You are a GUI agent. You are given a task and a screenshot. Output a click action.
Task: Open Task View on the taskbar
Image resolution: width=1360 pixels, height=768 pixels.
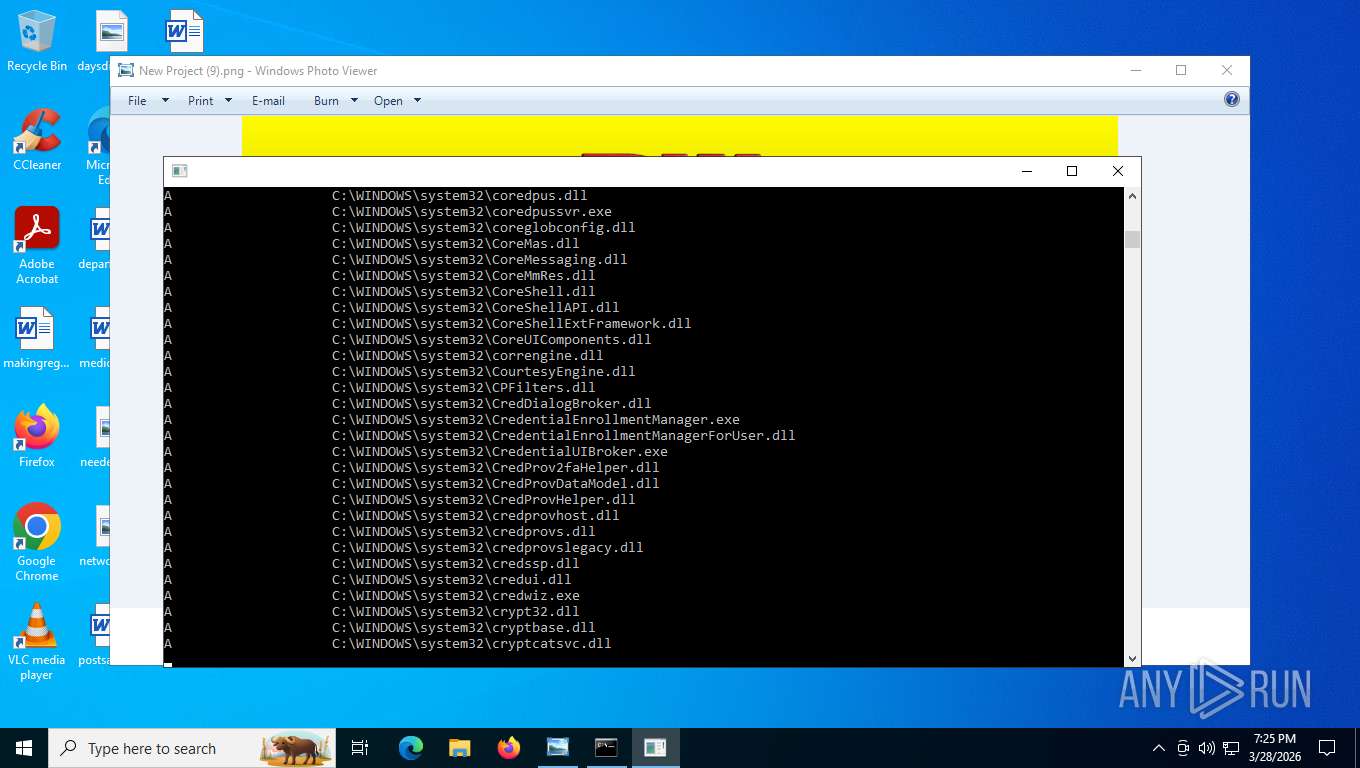[361, 748]
